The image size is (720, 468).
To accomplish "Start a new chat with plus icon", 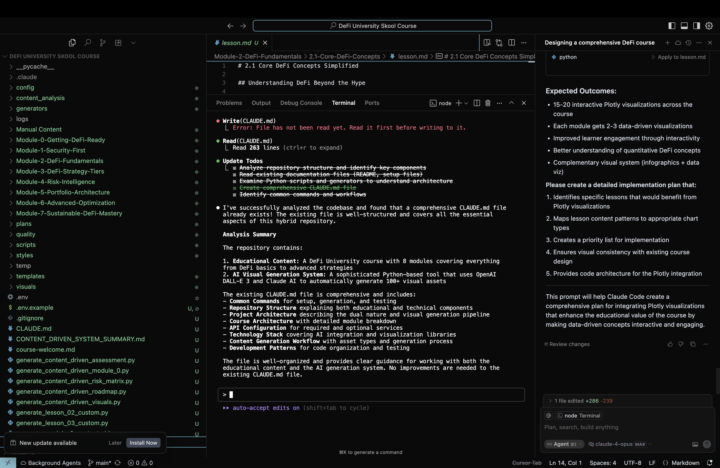I will (x=667, y=43).
